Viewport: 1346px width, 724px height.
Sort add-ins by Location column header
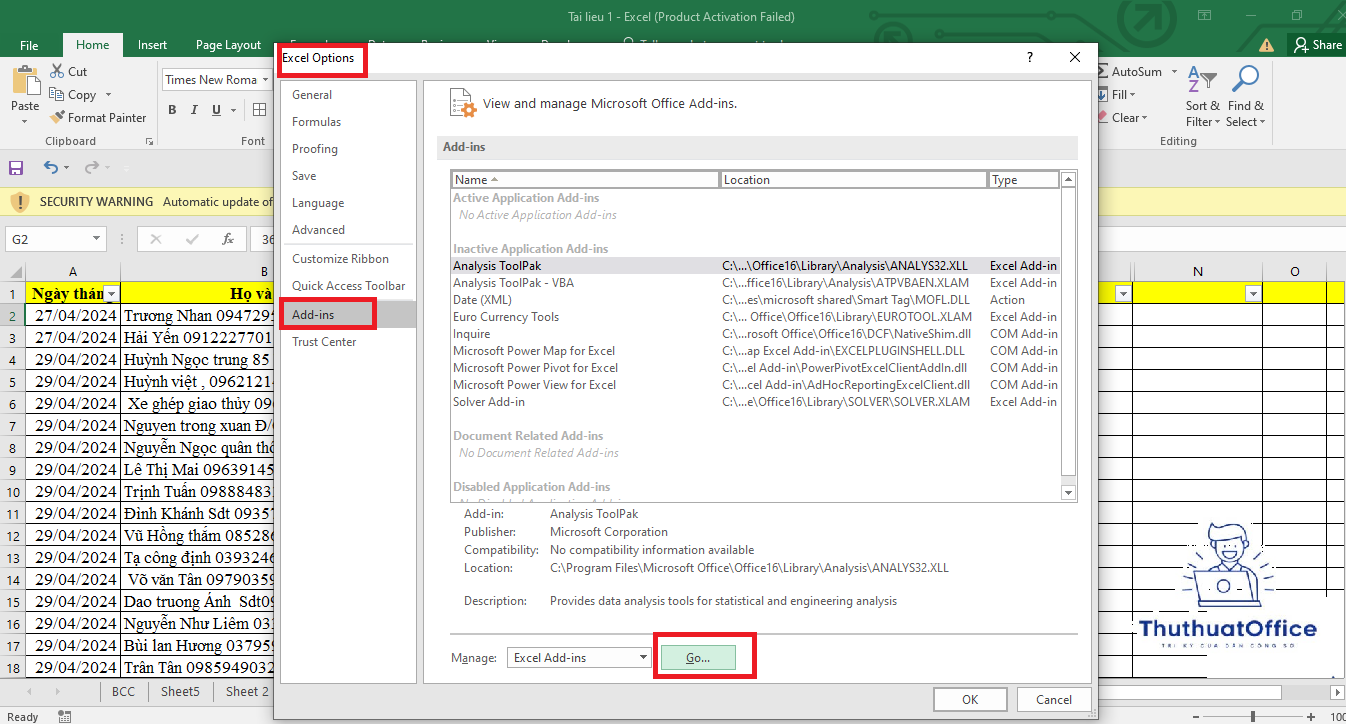[x=854, y=180]
